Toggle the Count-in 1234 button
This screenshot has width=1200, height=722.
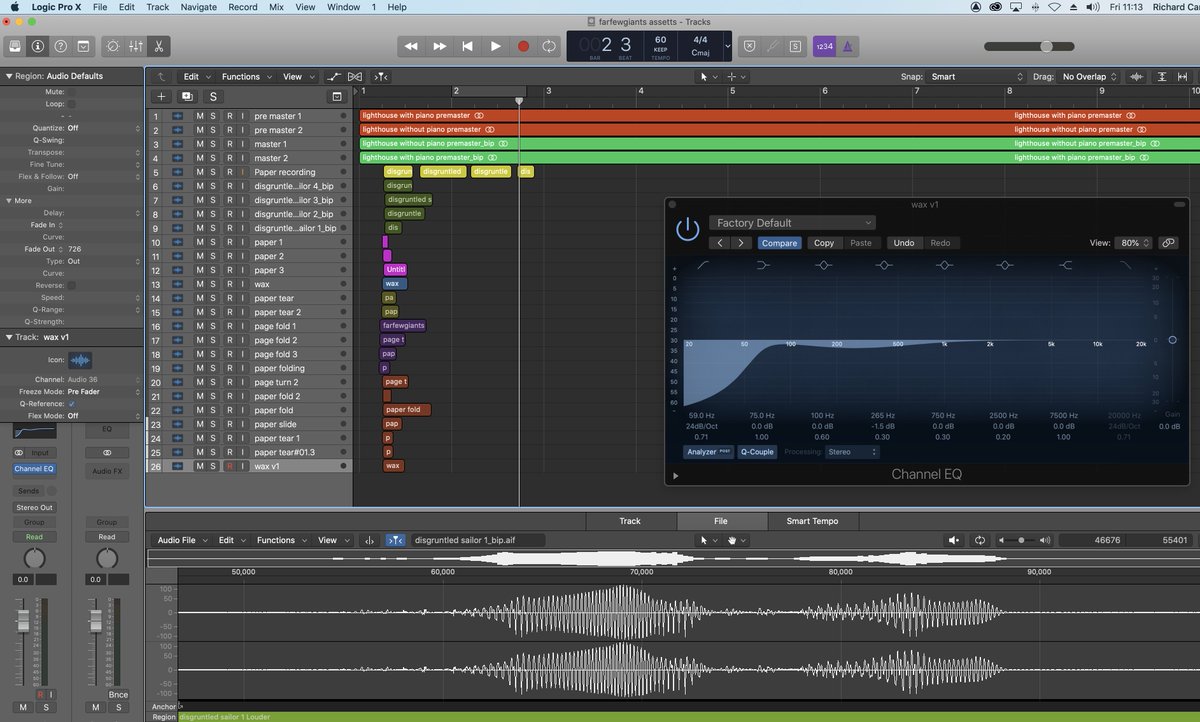(x=824, y=46)
